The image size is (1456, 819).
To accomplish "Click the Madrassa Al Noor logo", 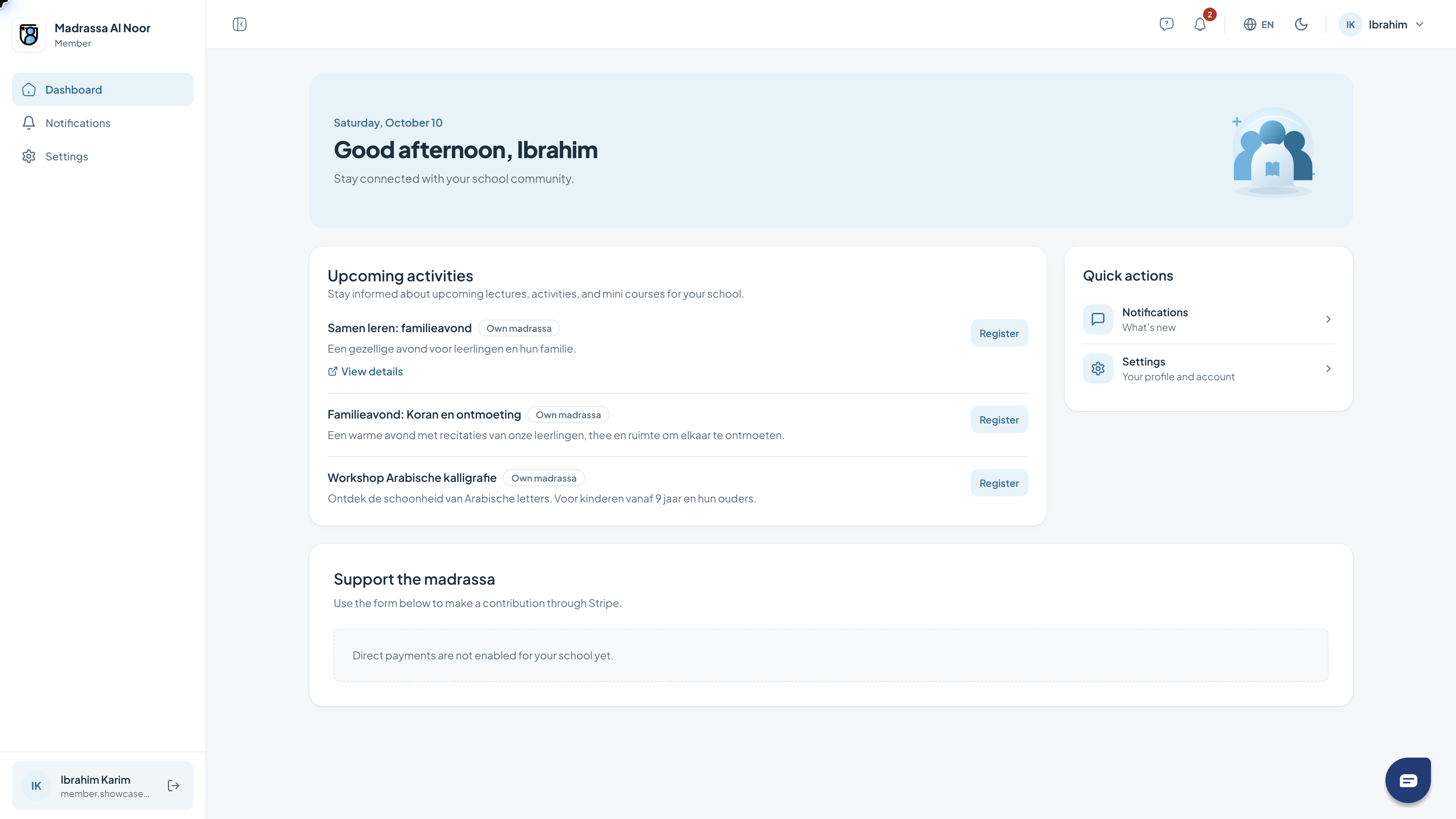I will (x=29, y=35).
